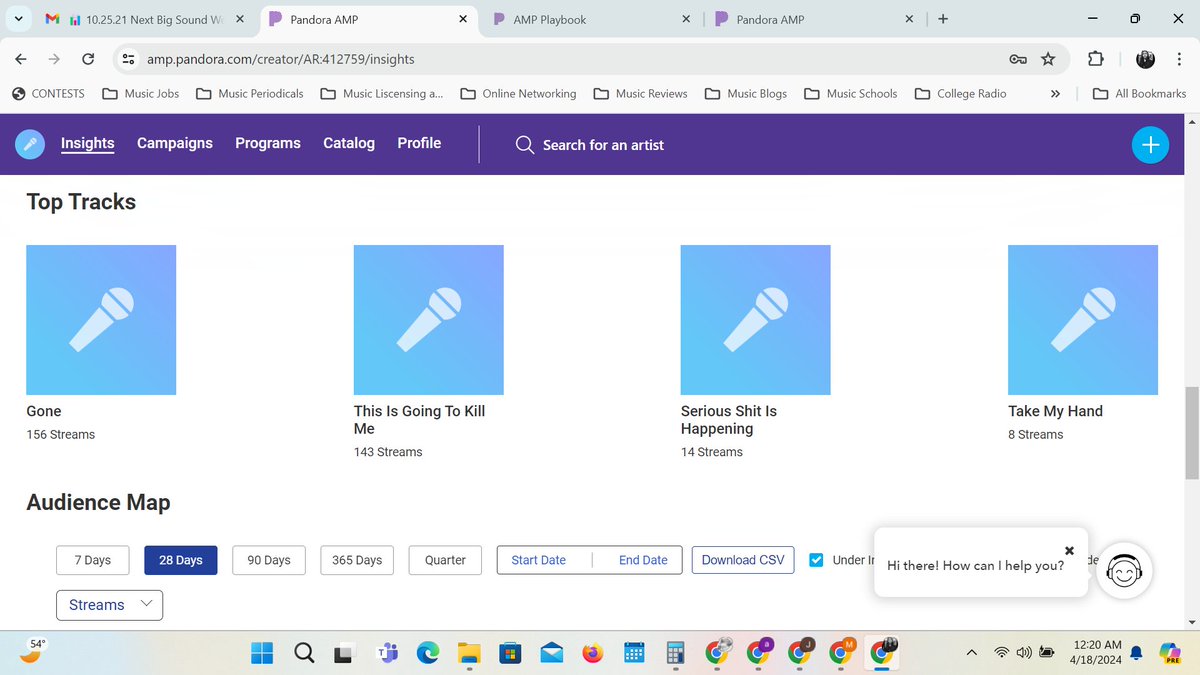Open the Programs section

pyautogui.click(x=268, y=143)
